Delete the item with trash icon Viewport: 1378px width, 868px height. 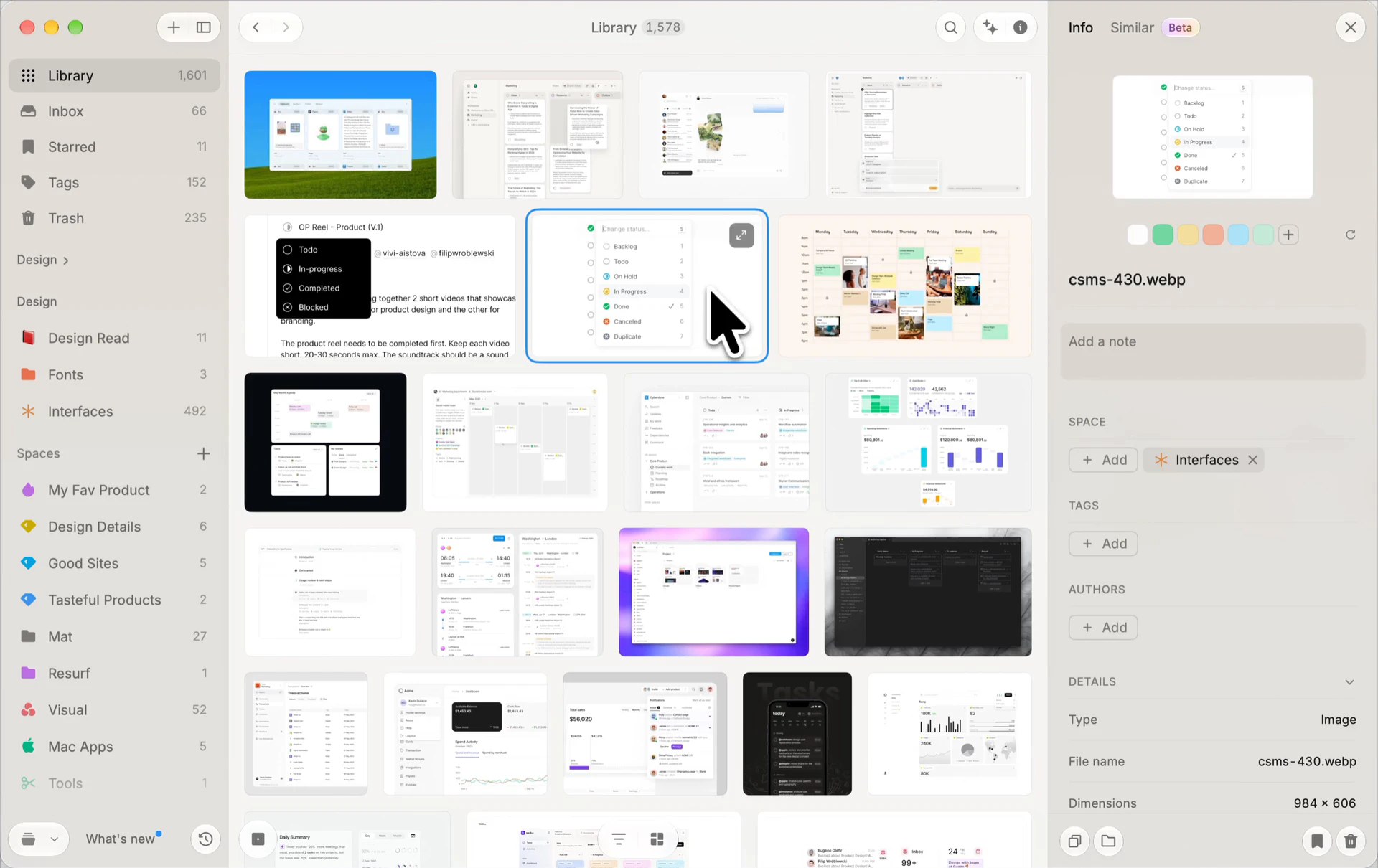coord(1351,841)
